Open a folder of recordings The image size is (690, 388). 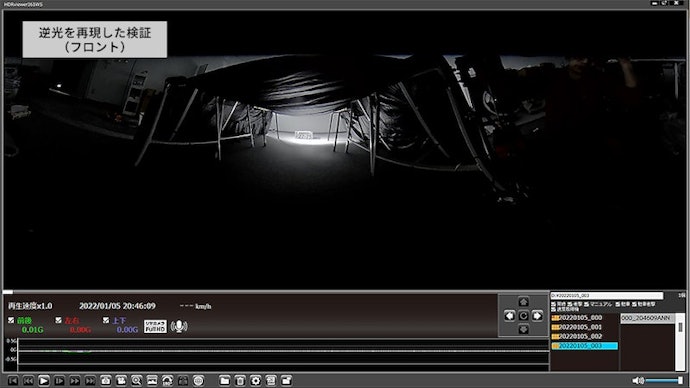(224, 381)
